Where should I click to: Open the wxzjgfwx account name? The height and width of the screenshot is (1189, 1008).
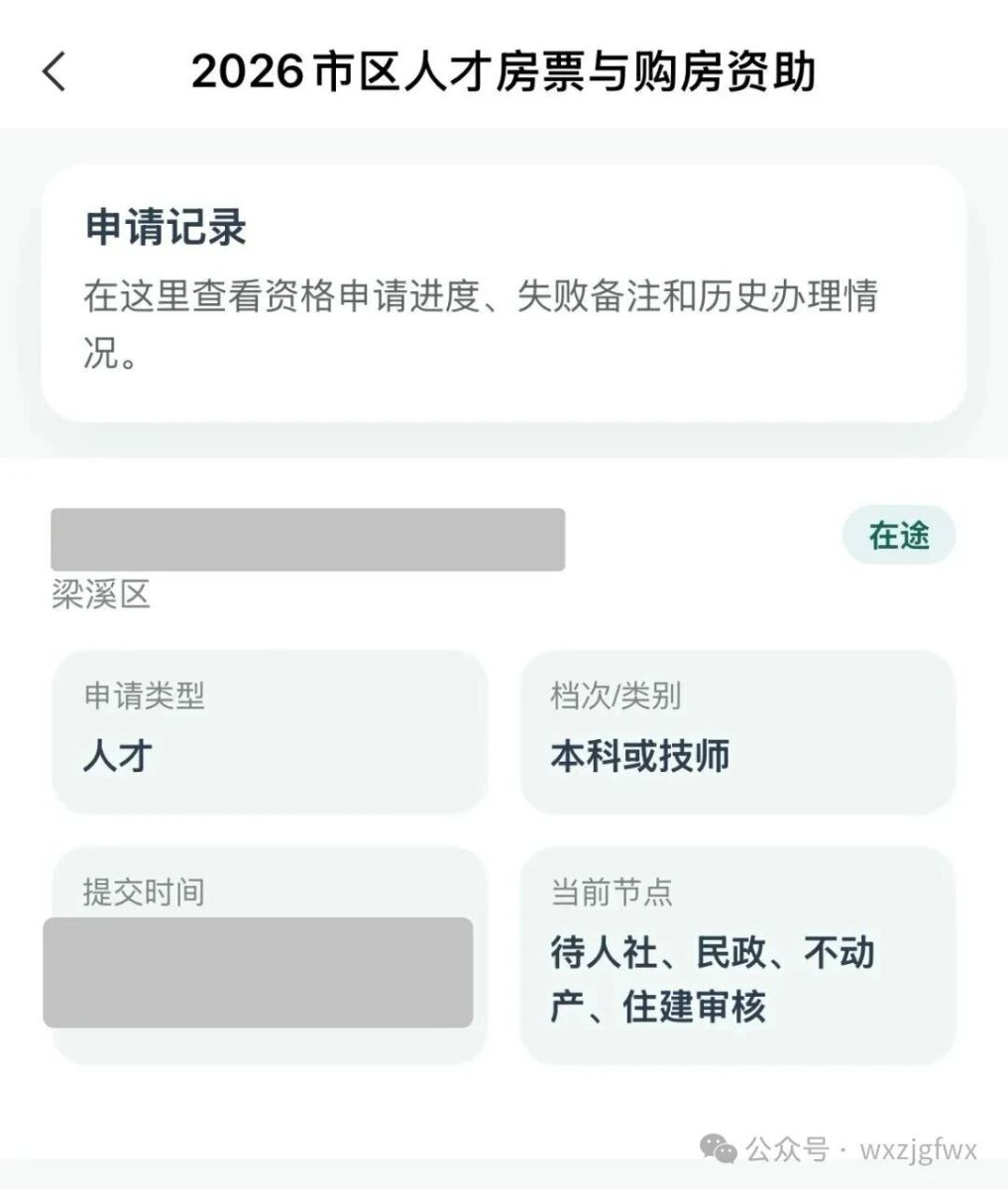pos(919,1149)
